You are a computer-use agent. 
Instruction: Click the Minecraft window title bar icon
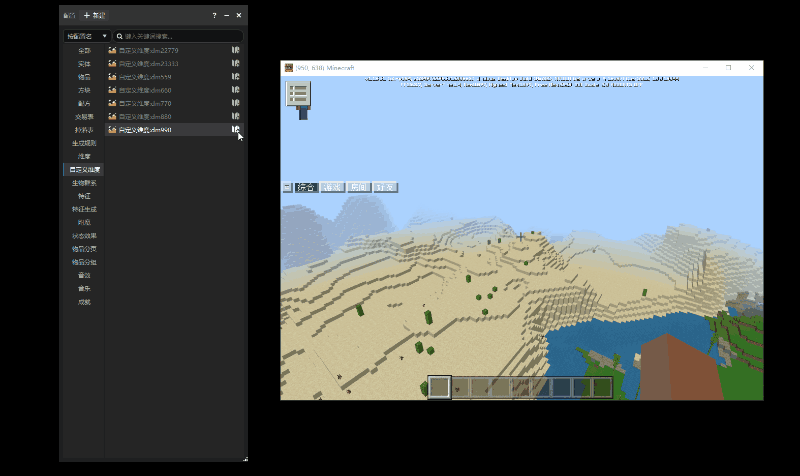(x=289, y=68)
